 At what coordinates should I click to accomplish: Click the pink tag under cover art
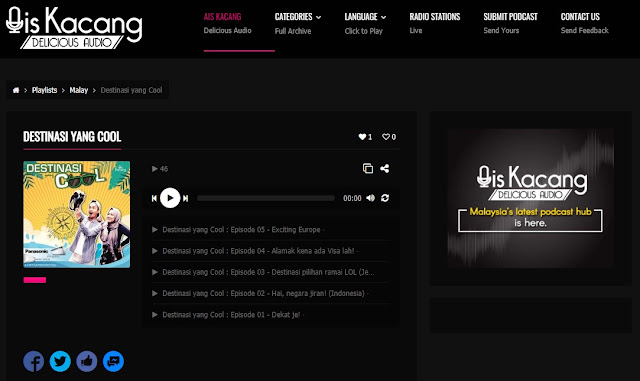35,280
